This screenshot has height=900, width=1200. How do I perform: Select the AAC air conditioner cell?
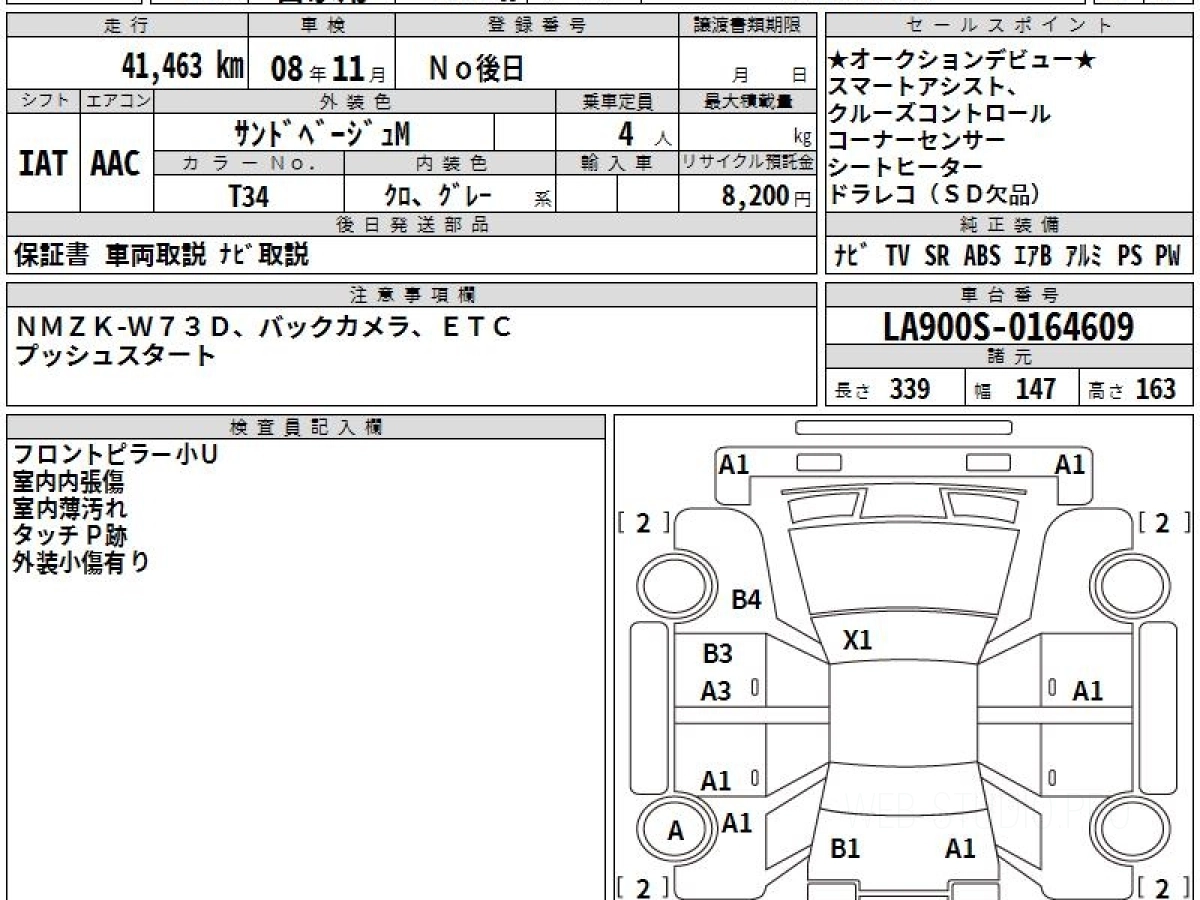pos(116,163)
